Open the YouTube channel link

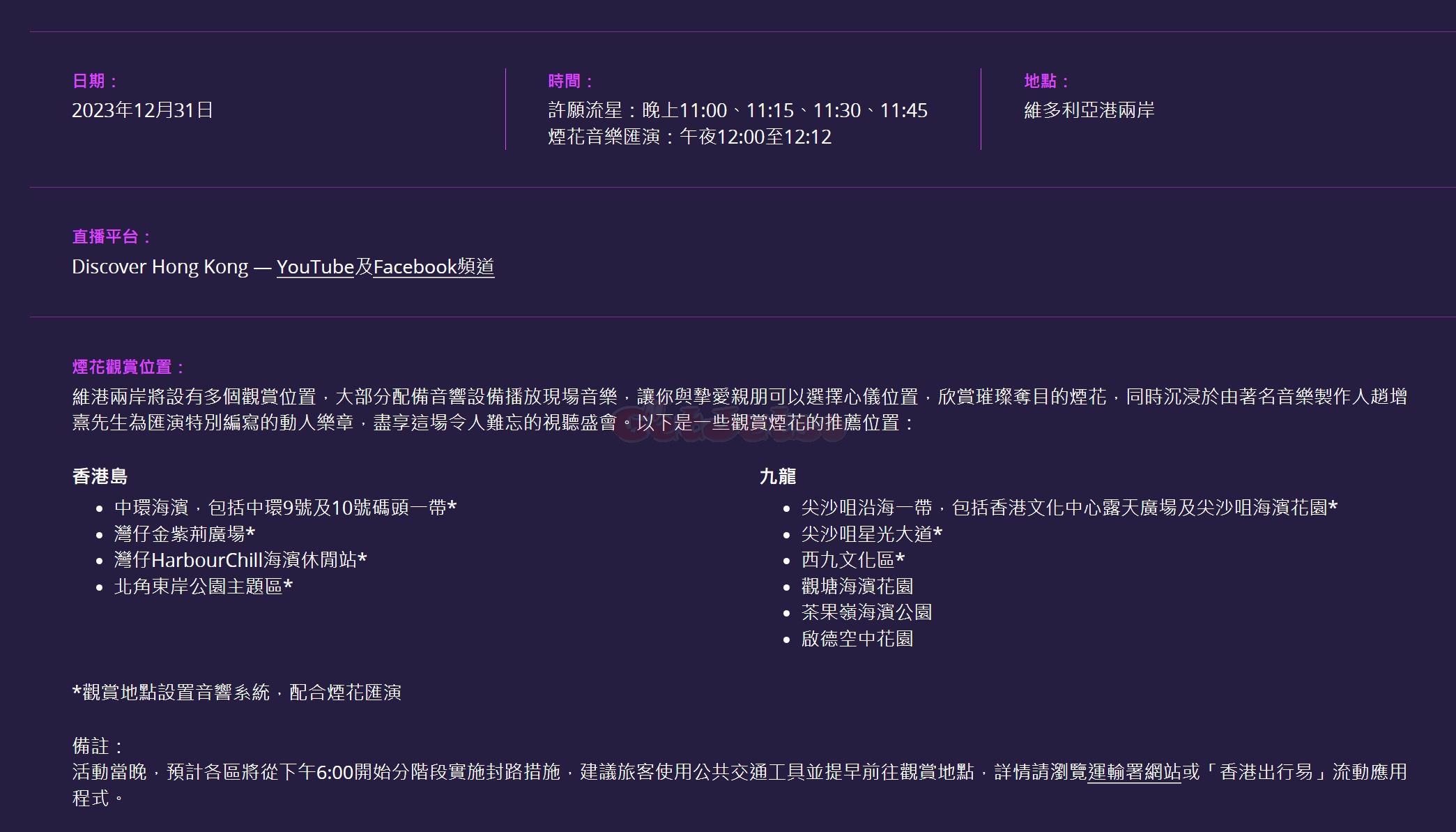point(315,267)
